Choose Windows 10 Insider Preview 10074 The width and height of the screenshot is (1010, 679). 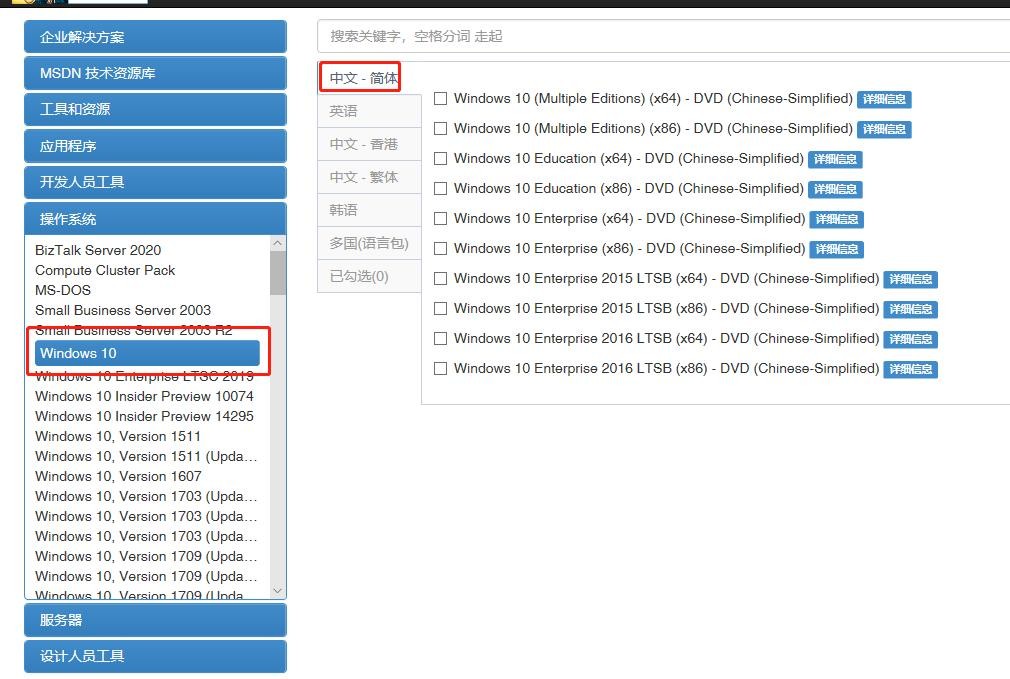coord(144,396)
